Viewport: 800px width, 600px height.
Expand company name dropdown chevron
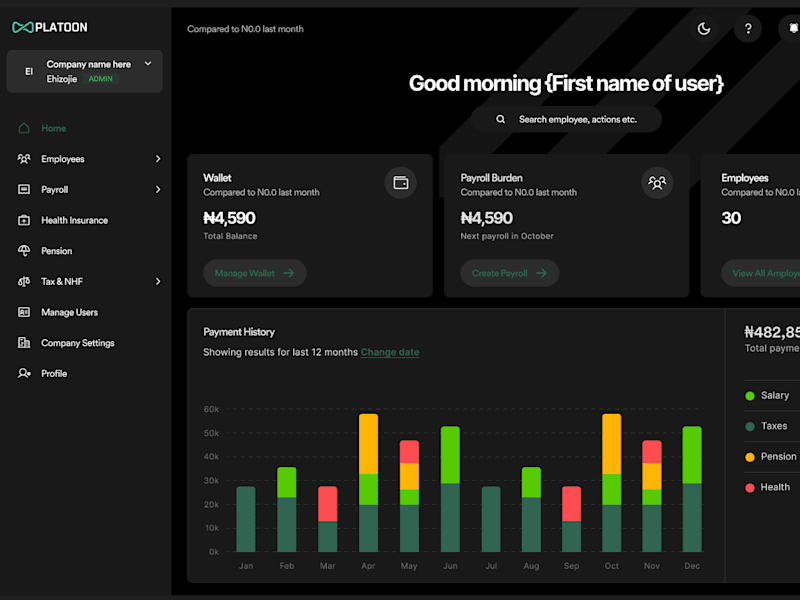(148, 64)
